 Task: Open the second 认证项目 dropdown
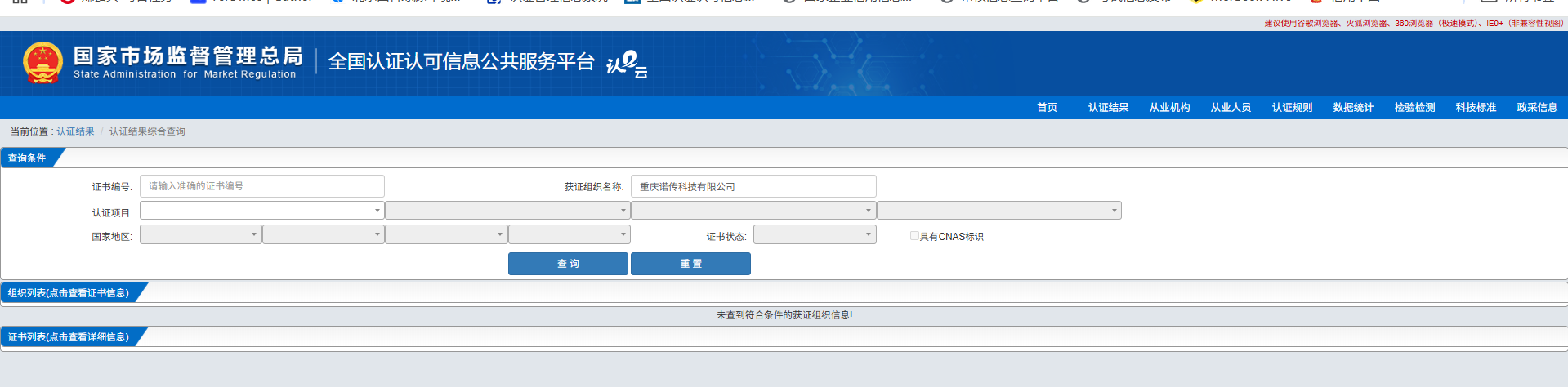pyautogui.click(x=507, y=211)
